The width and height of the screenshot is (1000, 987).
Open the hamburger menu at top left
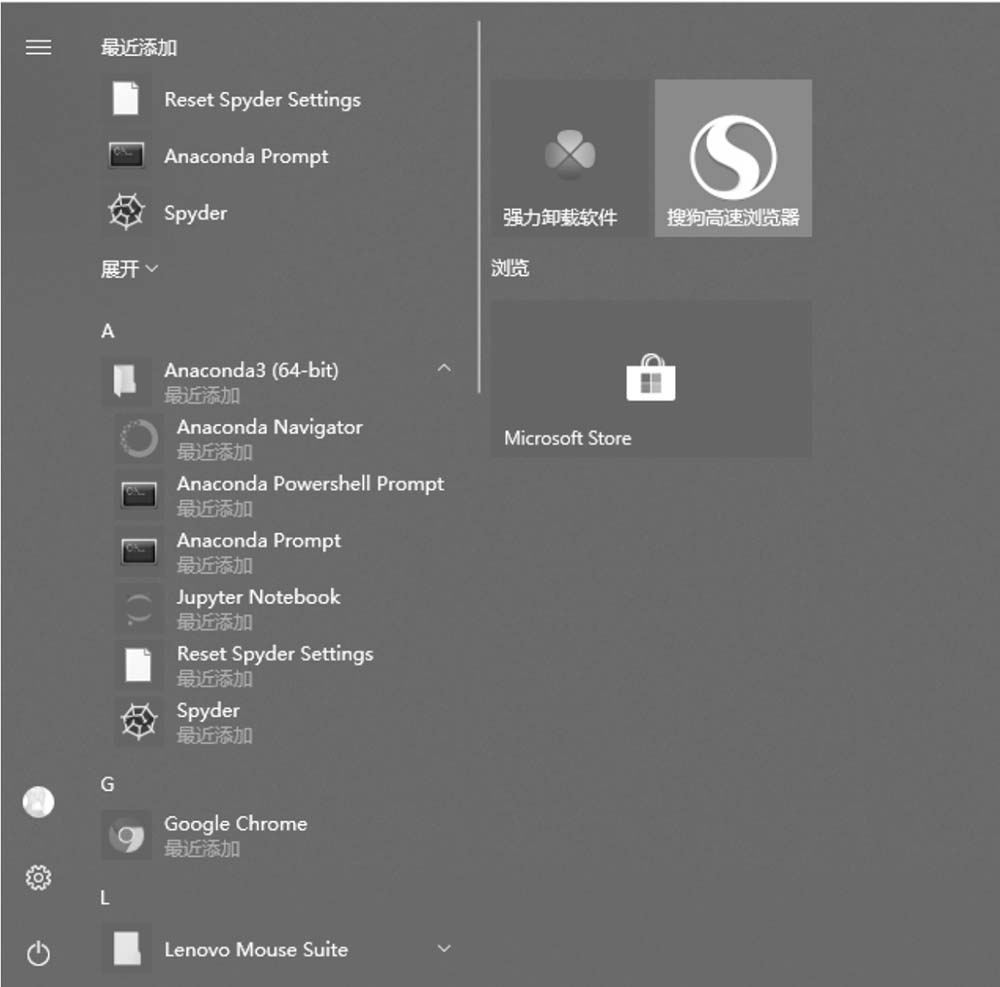[38, 47]
